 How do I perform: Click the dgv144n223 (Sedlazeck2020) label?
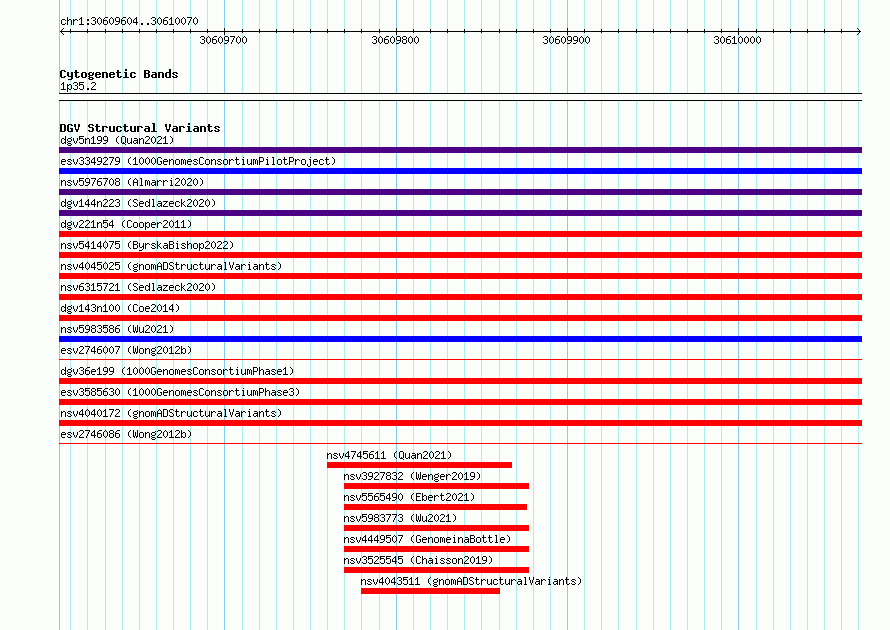click(x=138, y=203)
